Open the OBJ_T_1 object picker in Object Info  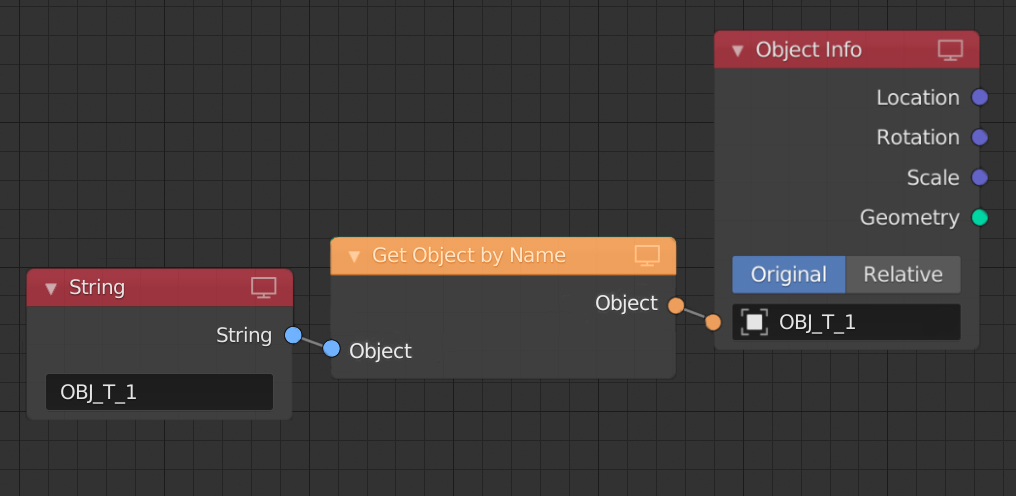click(846, 322)
